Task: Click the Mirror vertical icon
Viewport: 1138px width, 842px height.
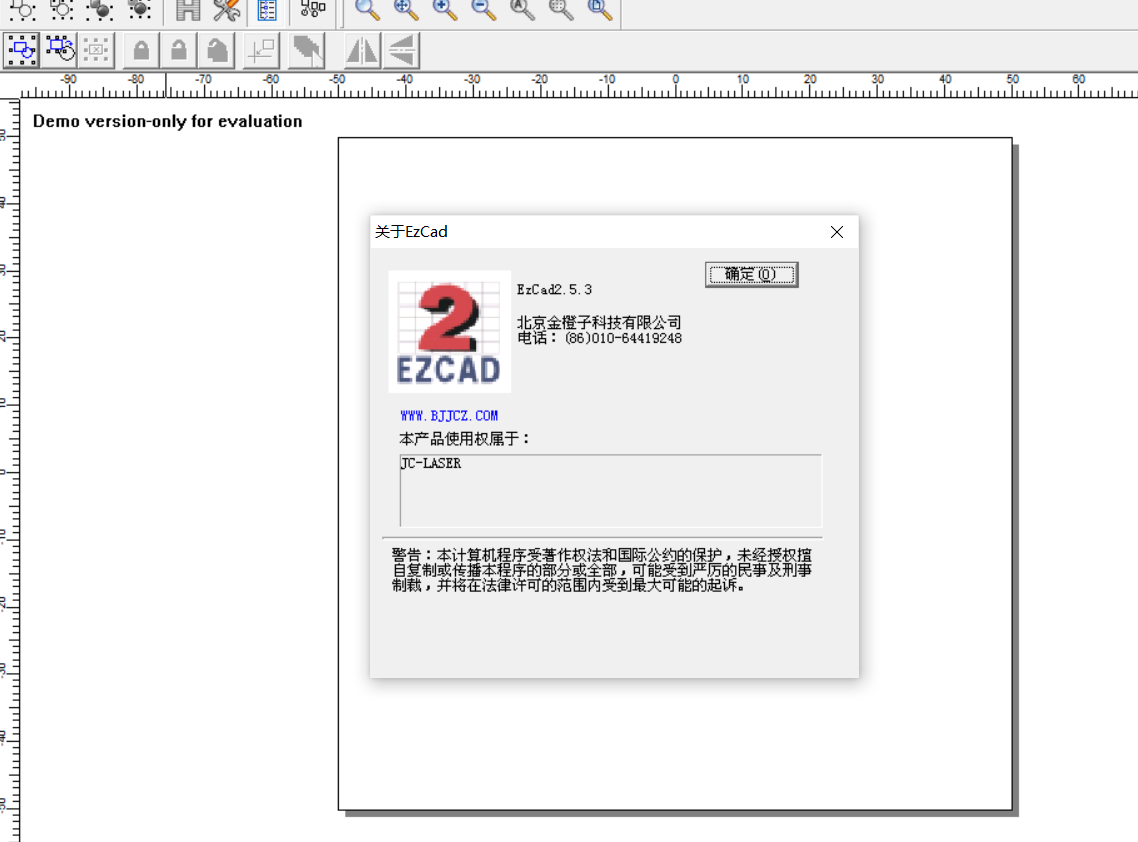Action: click(x=401, y=51)
